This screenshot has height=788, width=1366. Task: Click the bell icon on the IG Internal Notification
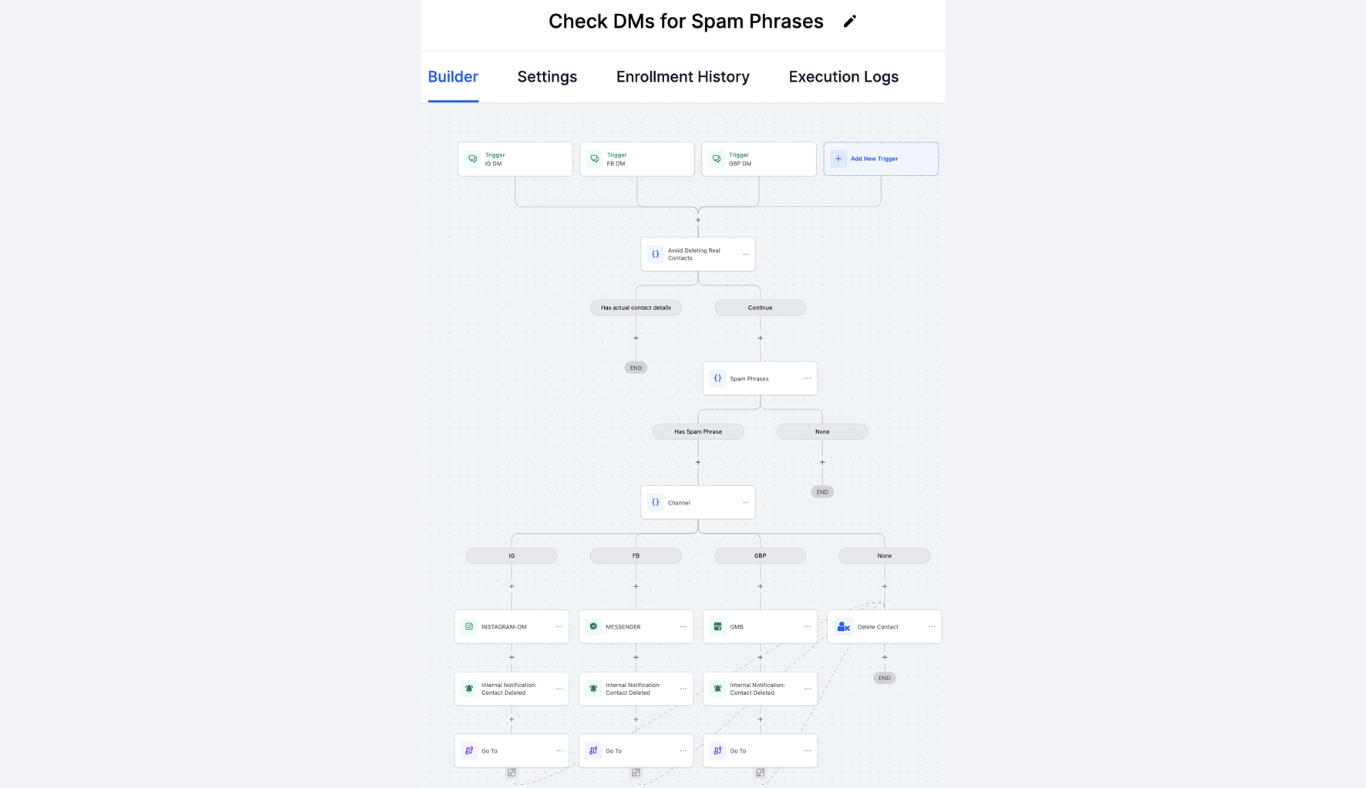pos(469,689)
